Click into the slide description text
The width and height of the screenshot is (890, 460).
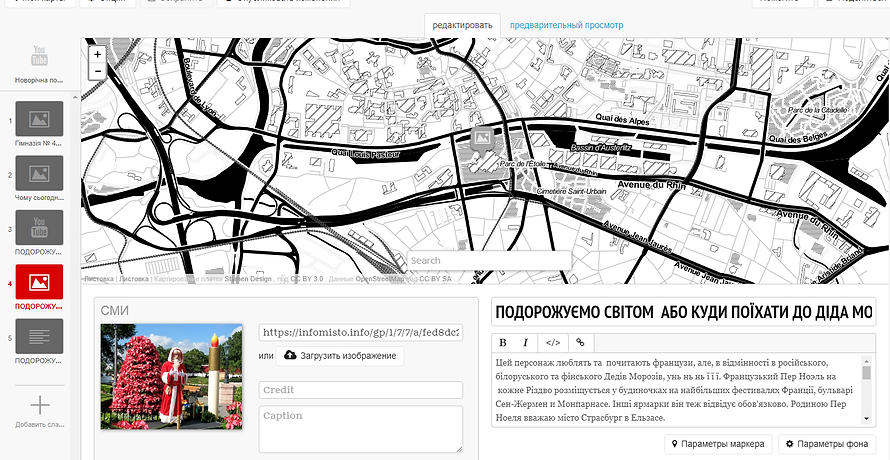coord(677,390)
